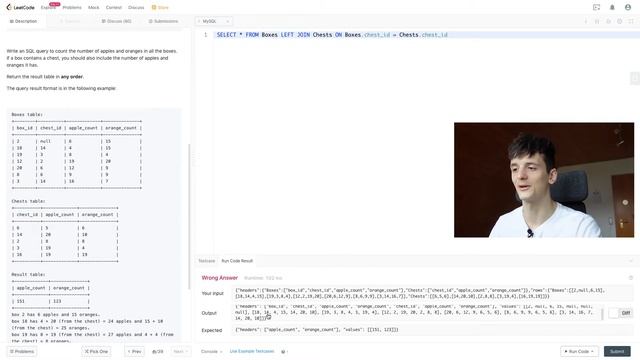
Task: Click the webcam video overlay
Action: (544, 180)
